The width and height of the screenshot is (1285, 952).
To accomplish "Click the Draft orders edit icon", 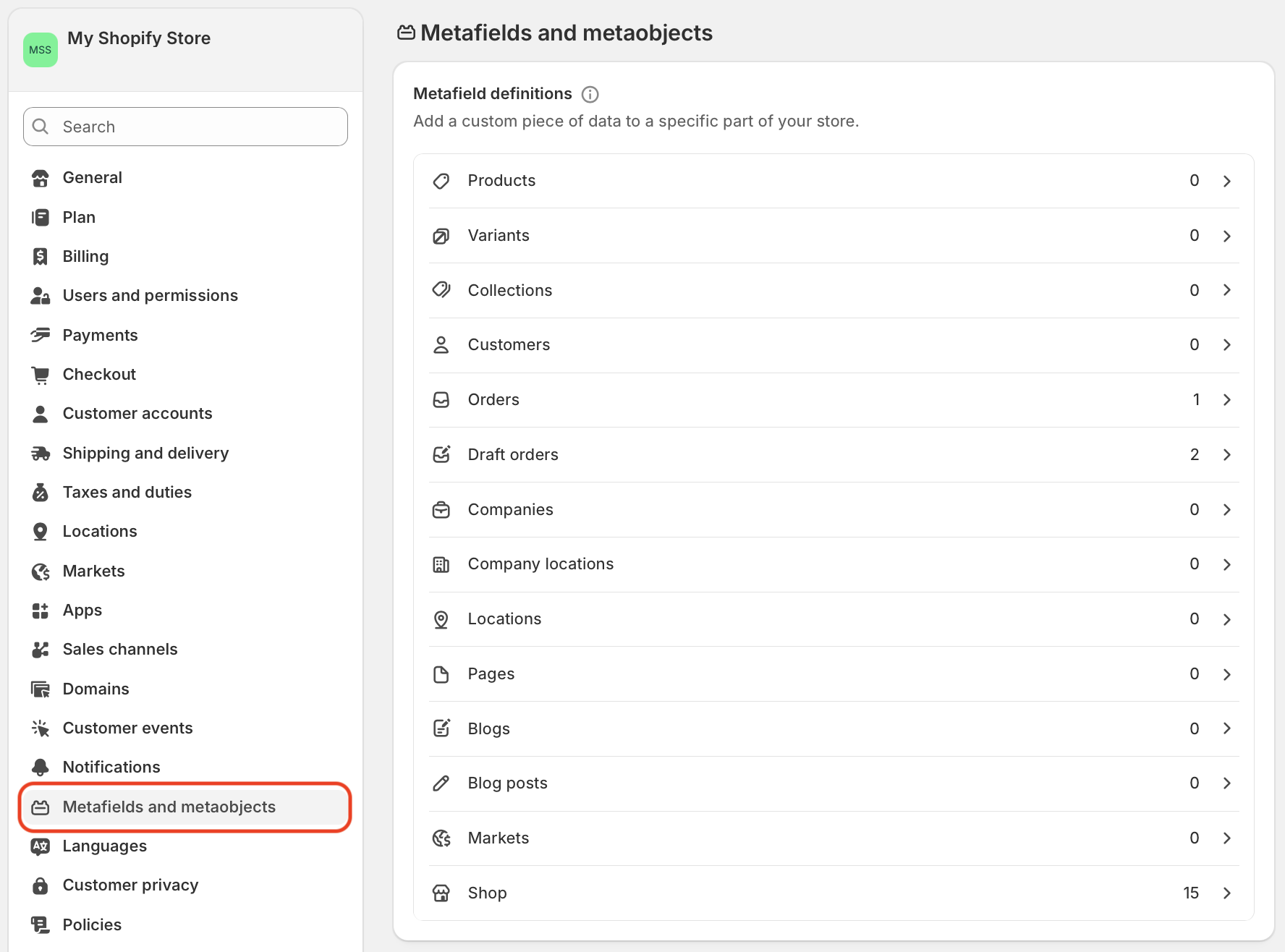I will [441, 454].
